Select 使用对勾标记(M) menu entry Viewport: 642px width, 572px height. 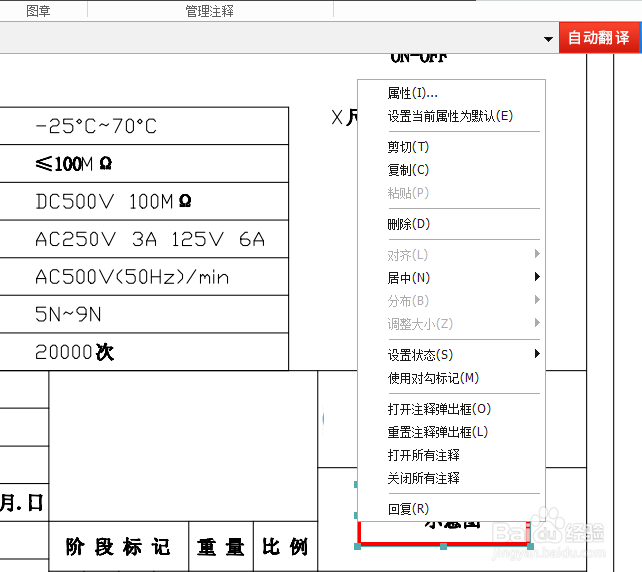[x=451, y=378]
